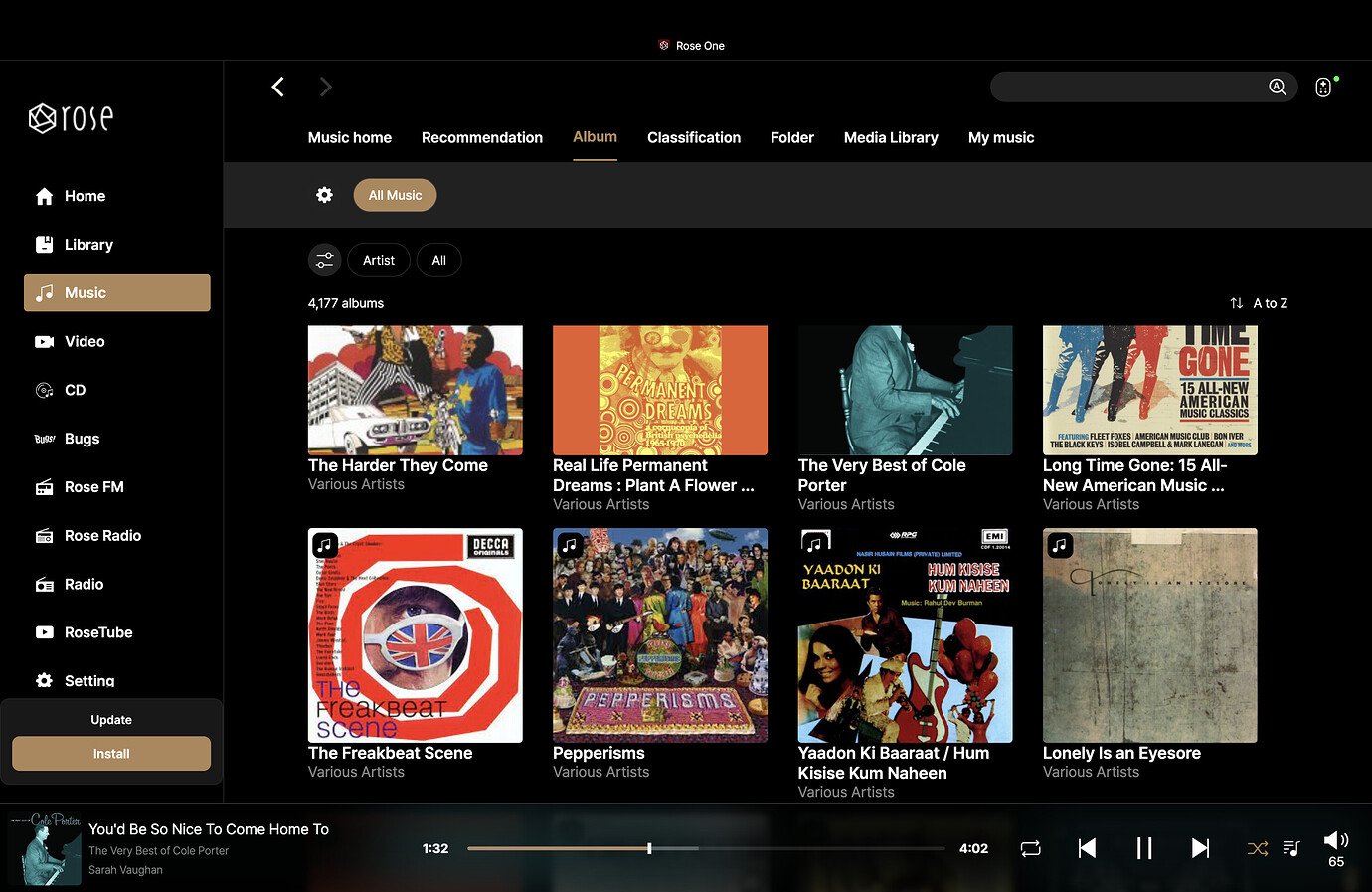Open the Folder tab
Screen dimensions: 1372x892
[792, 138]
